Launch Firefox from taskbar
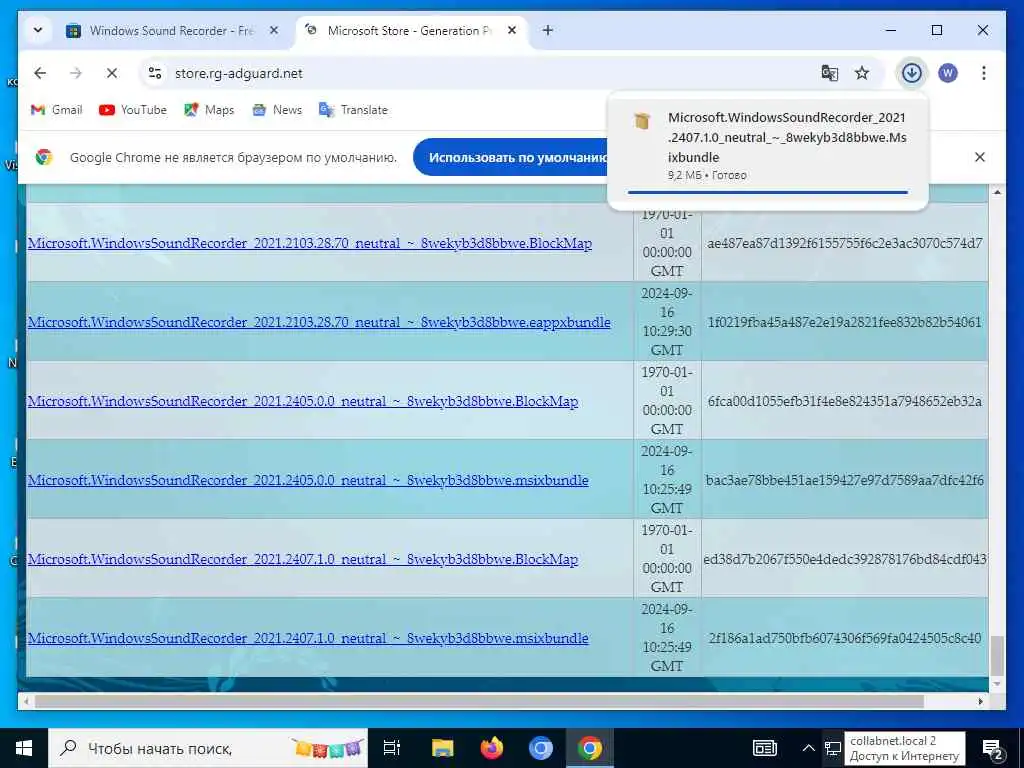The height and width of the screenshot is (768, 1024). [x=491, y=748]
